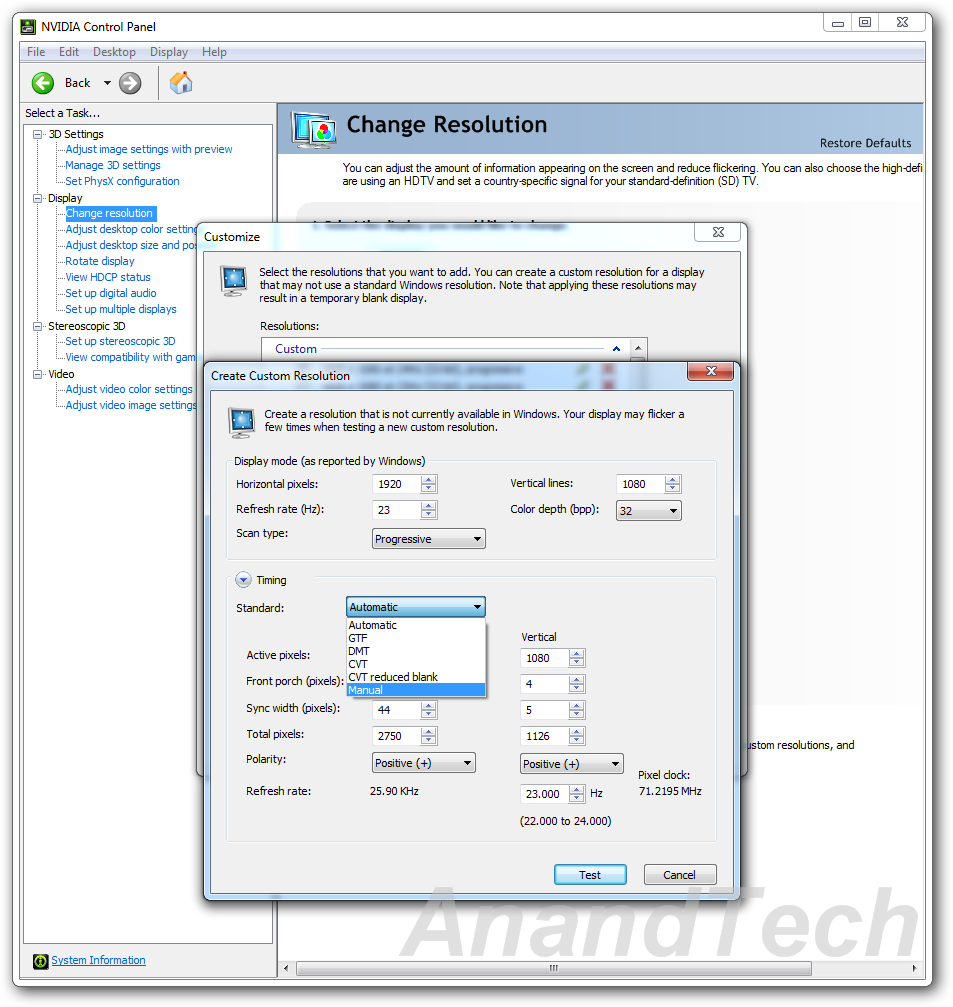The image size is (953, 1007).
Task: Click the Refresh rate (Hz) input field
Action: [x=396, y=510]
